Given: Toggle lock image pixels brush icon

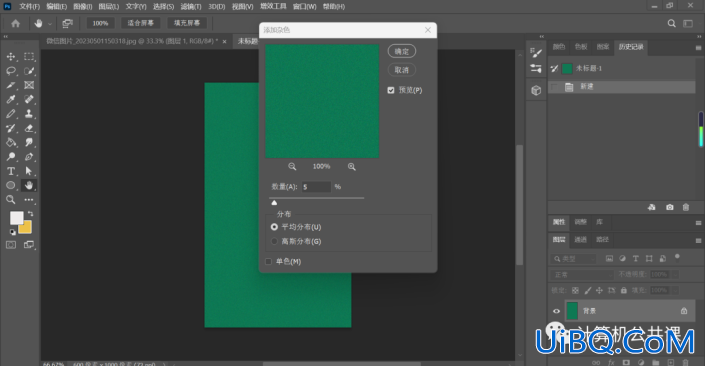Looking at the screenshot, I should (x=588, y=290).
